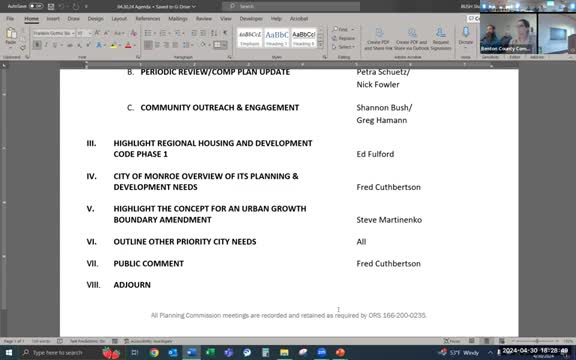The height and width of the screenshot is (360, 576).
Task: Open Zoom app from taskbar
Action: pos(322,353)
